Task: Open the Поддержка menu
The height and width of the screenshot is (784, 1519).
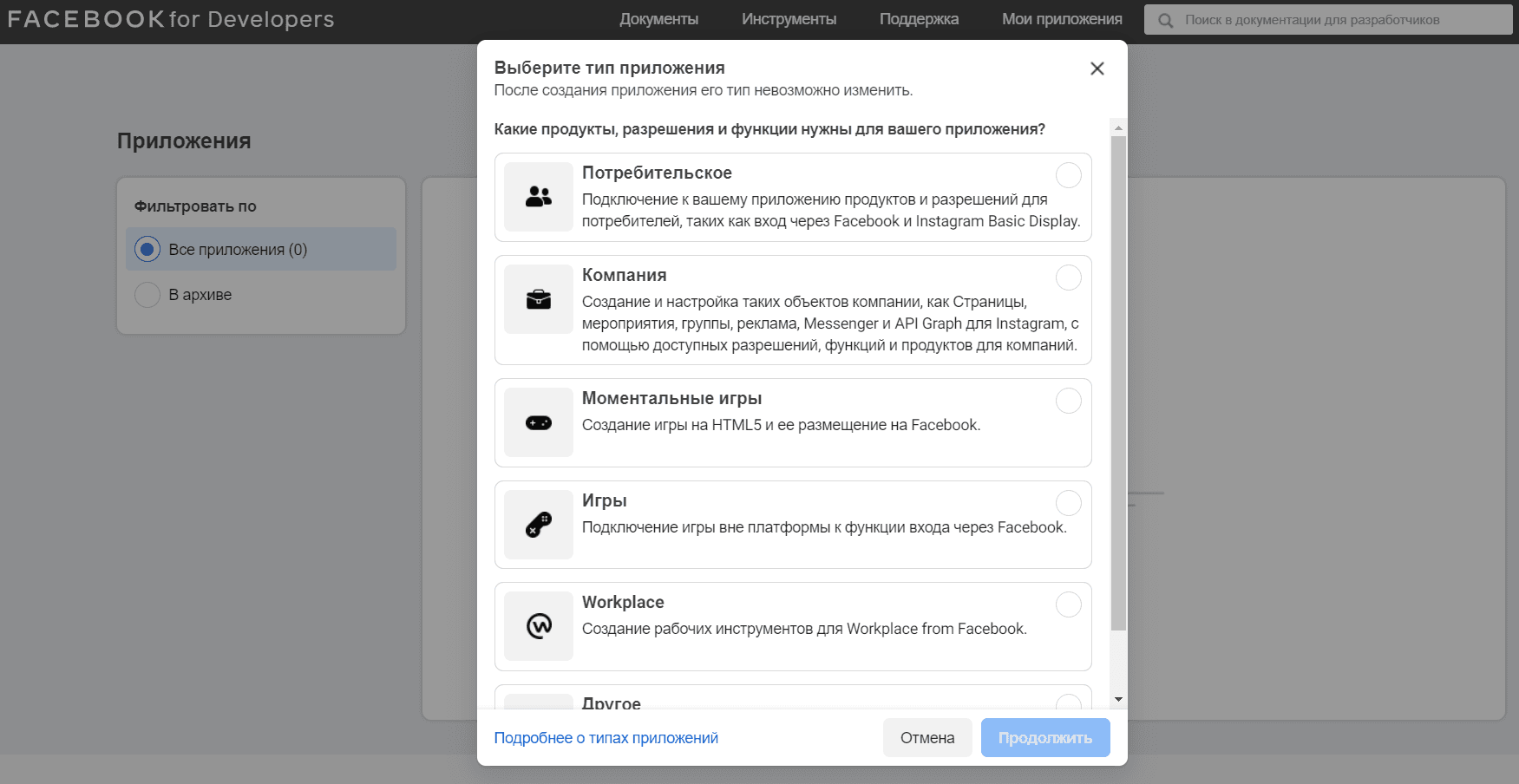Action: click(x=919, y=19)
